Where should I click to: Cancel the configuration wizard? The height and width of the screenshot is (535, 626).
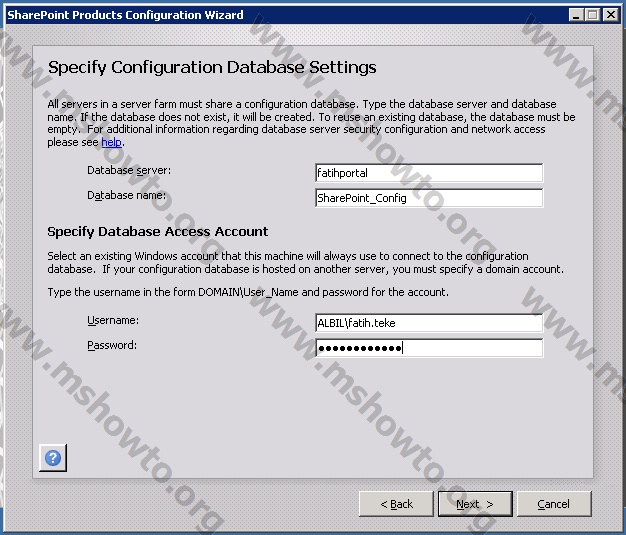tap(554, 504)
